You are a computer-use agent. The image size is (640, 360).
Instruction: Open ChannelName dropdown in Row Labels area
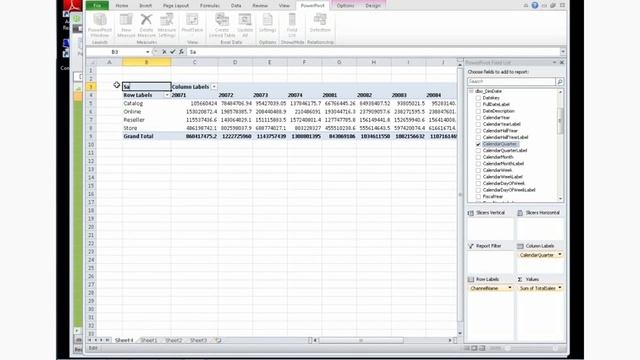pyautogui.click(x=509, y=288)
